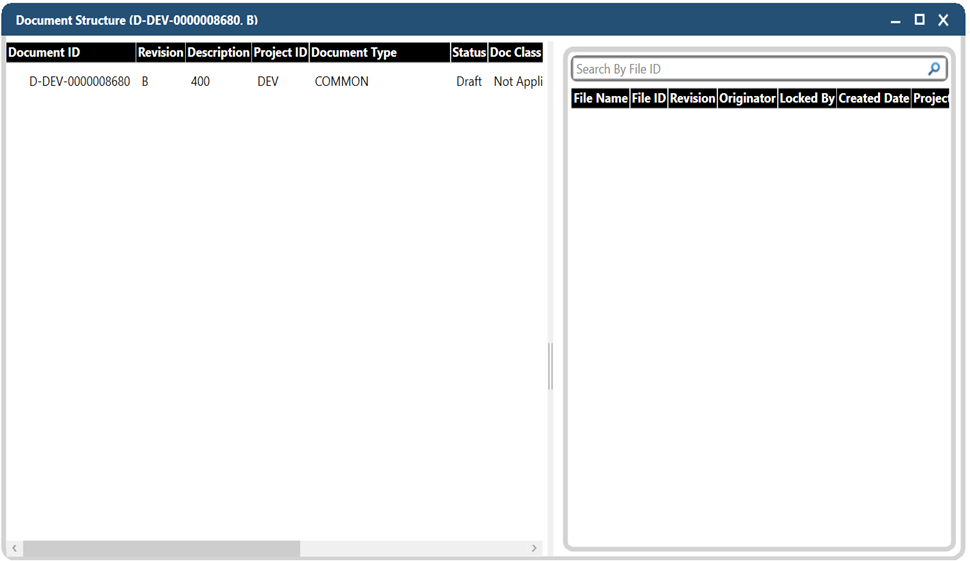This screenshot has width=970, height=561.
Task: Click the scroll right arrow
Action: pos(535,549)
